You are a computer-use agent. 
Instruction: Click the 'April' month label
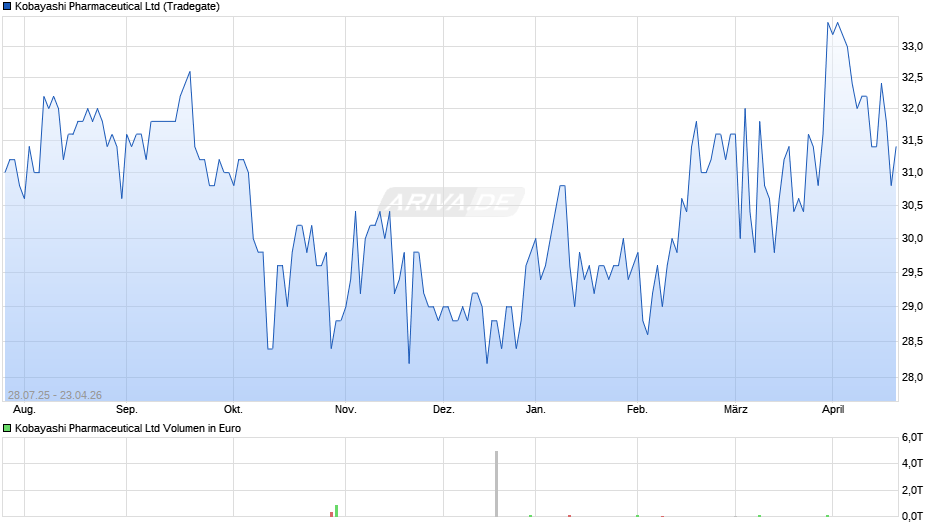(x=833, y=410)
